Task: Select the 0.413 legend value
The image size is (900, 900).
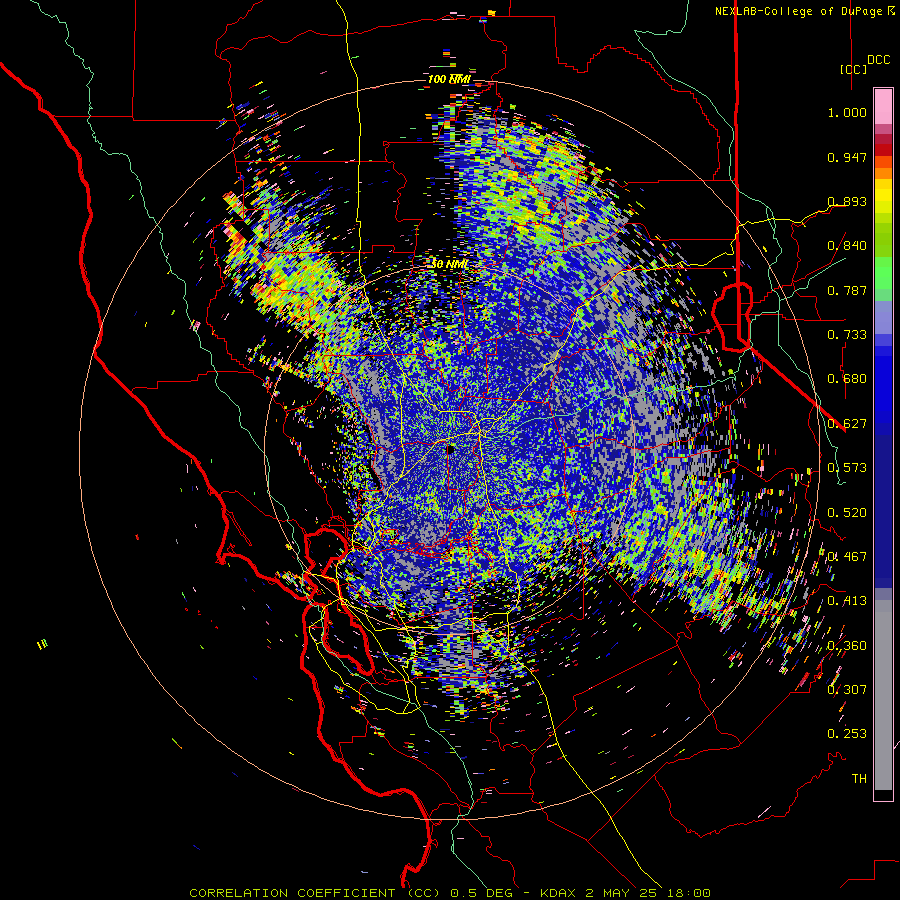Action: [x=847, y=601]
